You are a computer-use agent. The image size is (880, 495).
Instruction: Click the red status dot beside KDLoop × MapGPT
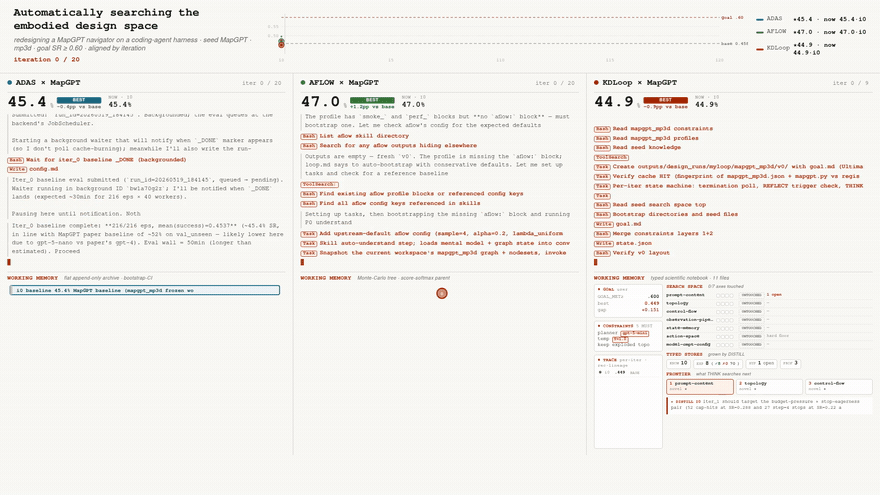[x=596, y=82]
